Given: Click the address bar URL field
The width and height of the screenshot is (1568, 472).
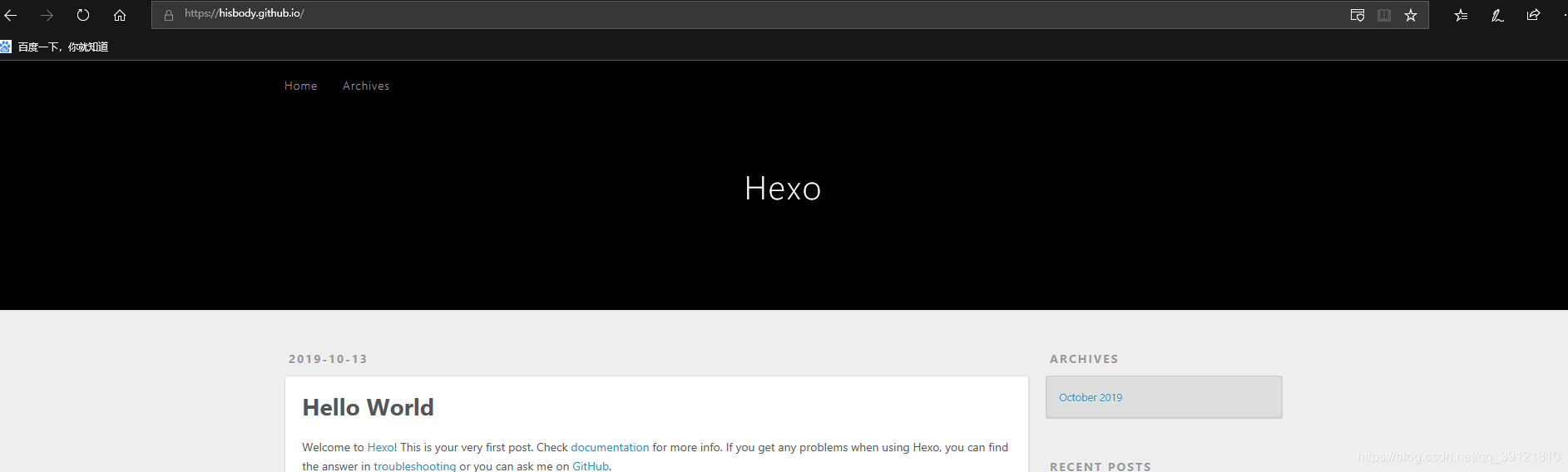Looking at the screenshot, I should [749, 14].
